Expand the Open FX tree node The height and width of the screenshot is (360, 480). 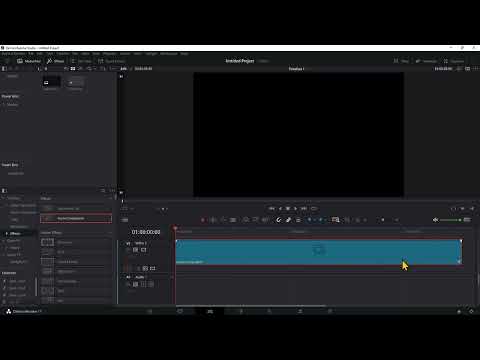(x=3, y=241)
